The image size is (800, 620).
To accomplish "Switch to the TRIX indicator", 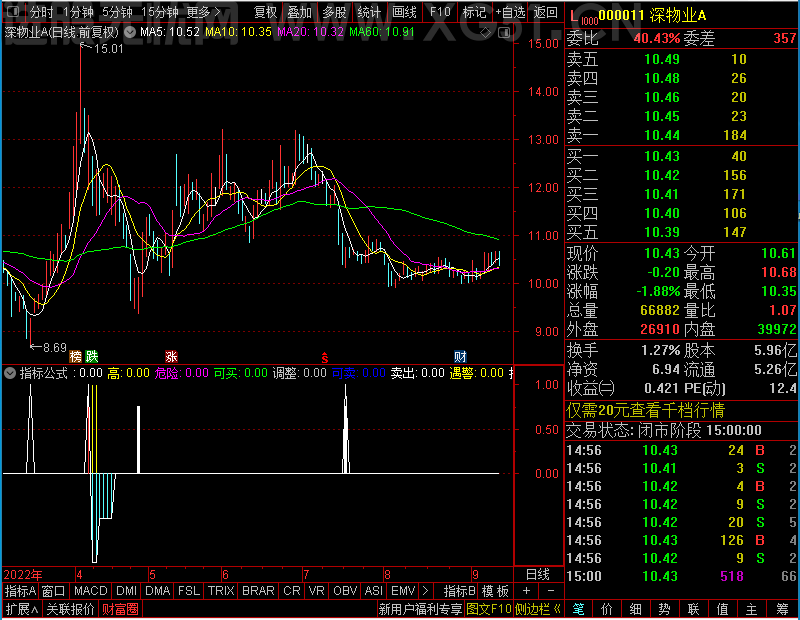I will click(221, 591).
